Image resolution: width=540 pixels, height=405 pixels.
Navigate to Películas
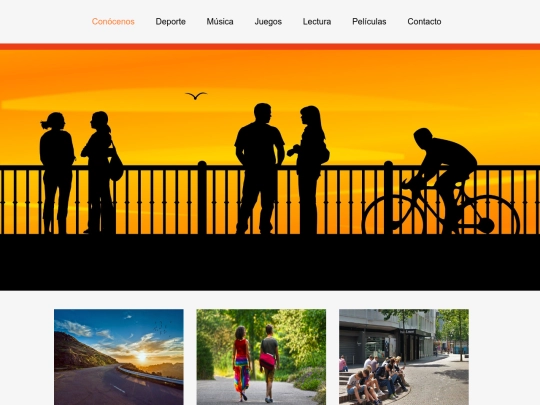click(x=369, y=22)
